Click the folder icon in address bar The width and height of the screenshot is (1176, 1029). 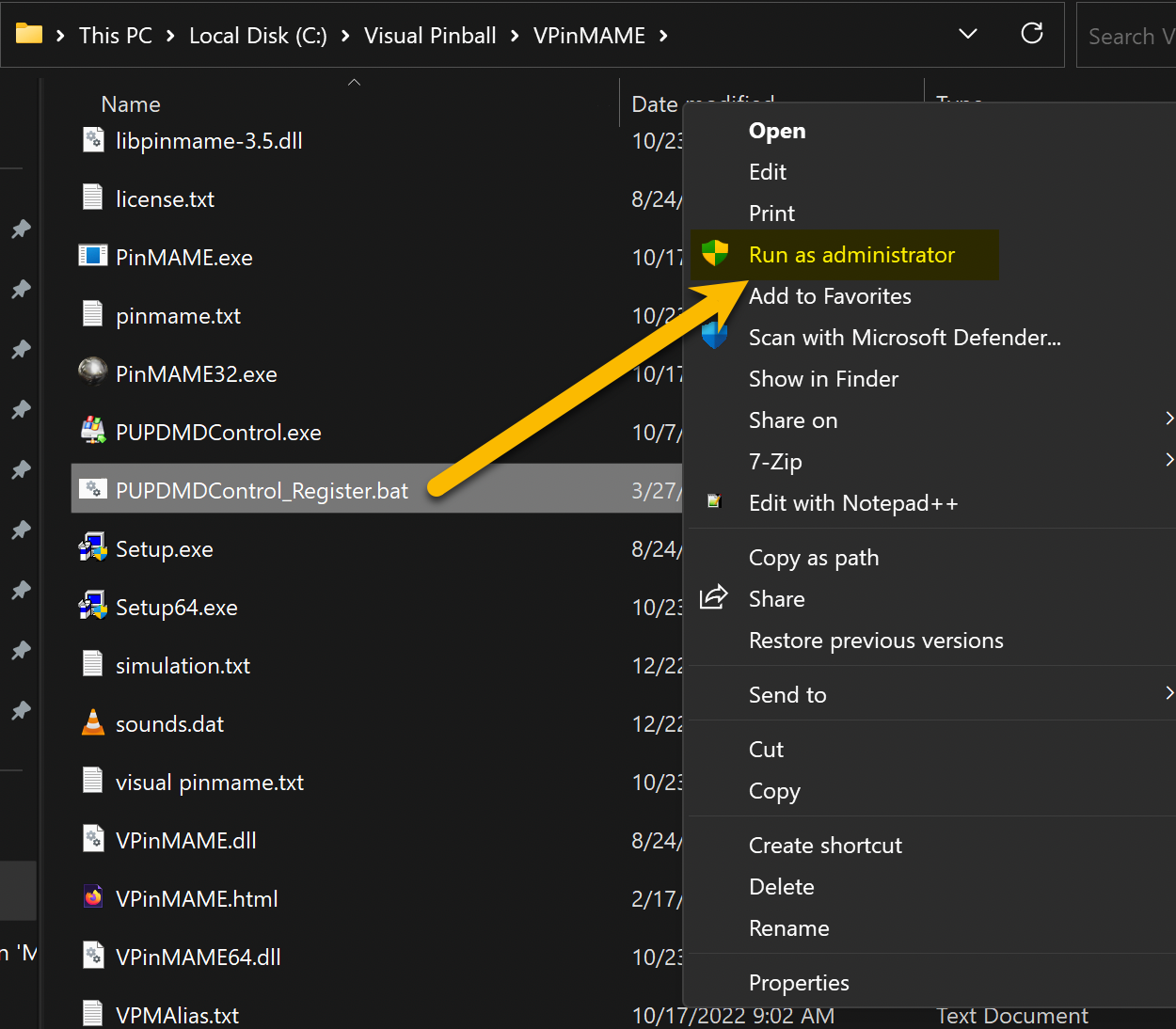pyautogui.click(x=29, y=35)
